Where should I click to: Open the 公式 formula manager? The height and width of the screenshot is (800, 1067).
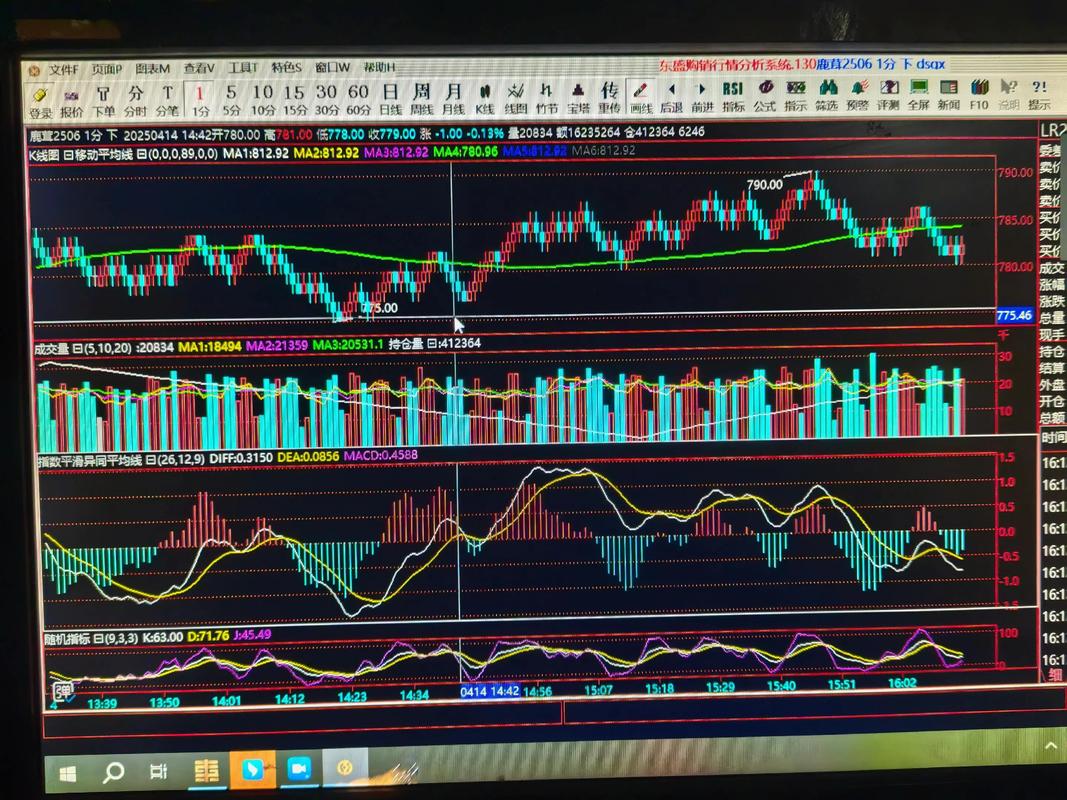pyautogui.click(x=765, y=94)
